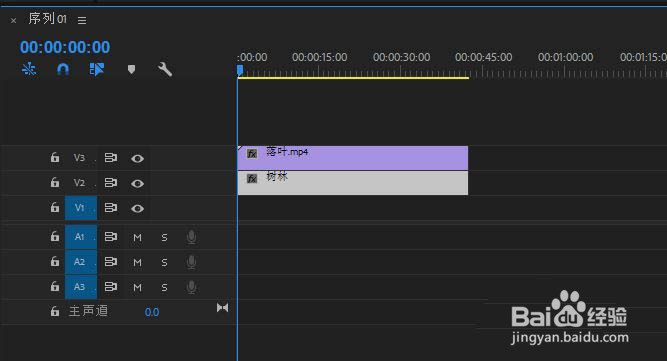667x361 pixels.
Task: Toggle A1 track targeting
Action: (81, 237)
